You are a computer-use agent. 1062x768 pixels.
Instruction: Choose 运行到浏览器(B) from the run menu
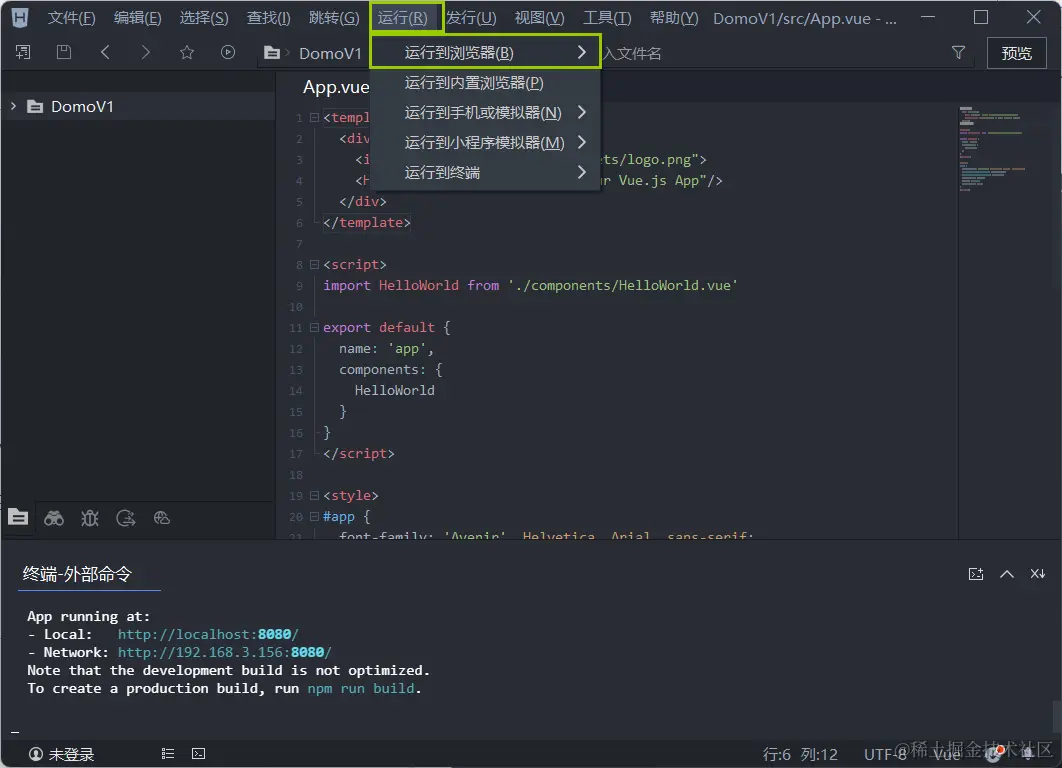click(x=485, y=52)
